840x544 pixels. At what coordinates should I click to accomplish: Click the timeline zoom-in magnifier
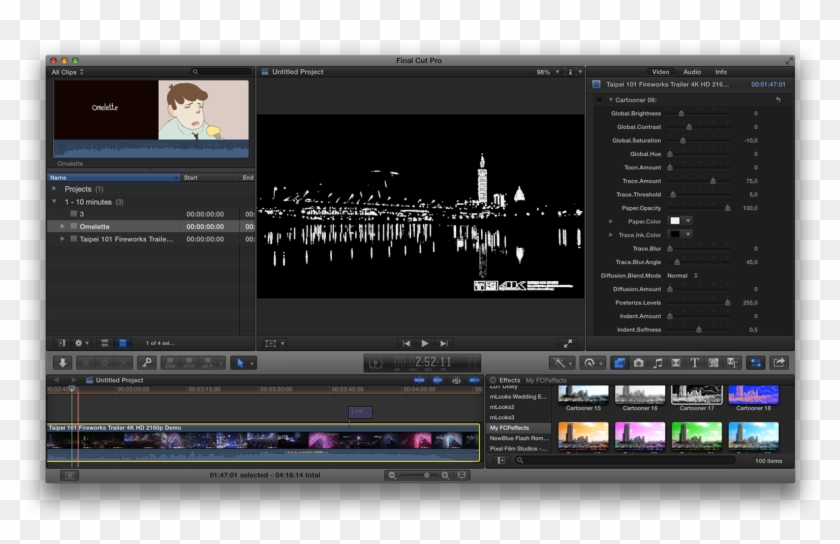pos(445,475)
